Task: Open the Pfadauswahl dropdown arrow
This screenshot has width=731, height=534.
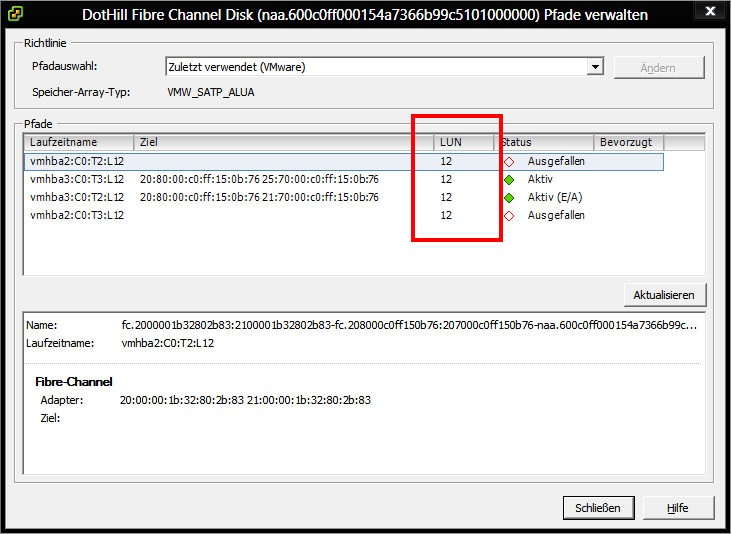Action: pyautogui.click(x=596, y=67)
